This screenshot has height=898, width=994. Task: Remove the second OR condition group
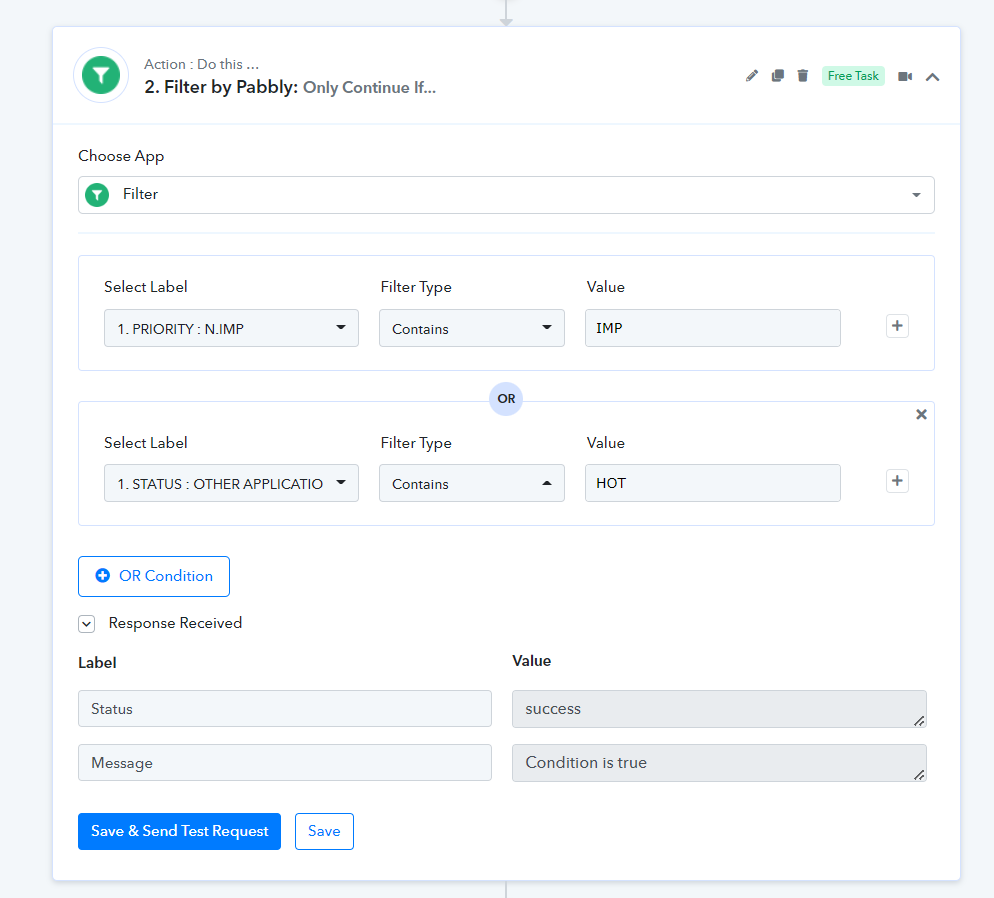tap(922, 414)
